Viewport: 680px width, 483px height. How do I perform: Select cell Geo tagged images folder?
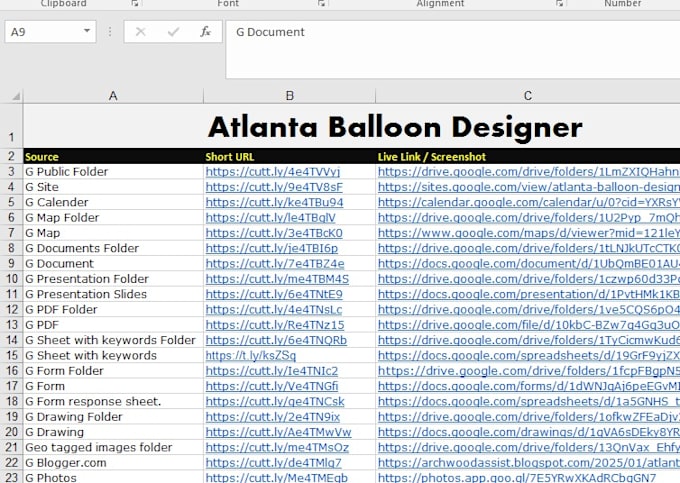pyautogui.click(x=113, y=447)
